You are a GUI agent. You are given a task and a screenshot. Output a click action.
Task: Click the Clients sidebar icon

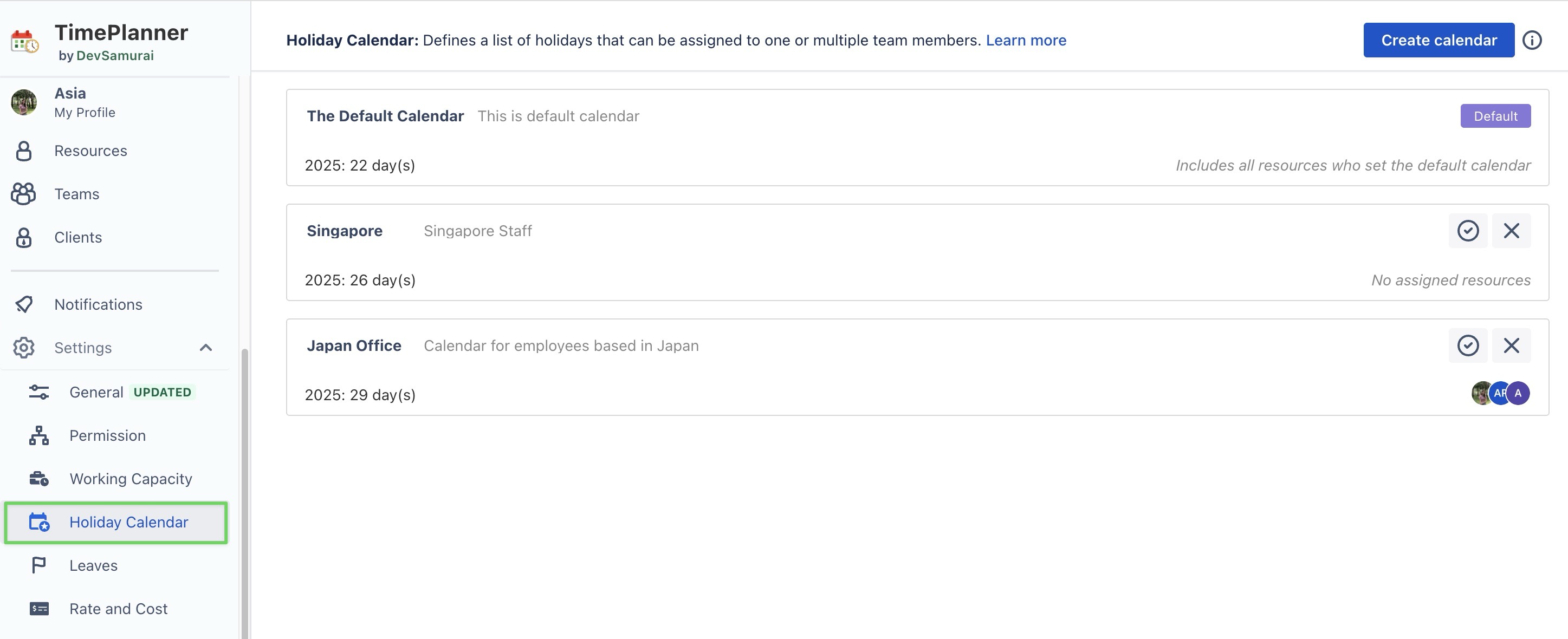click(x=24, y=237)
